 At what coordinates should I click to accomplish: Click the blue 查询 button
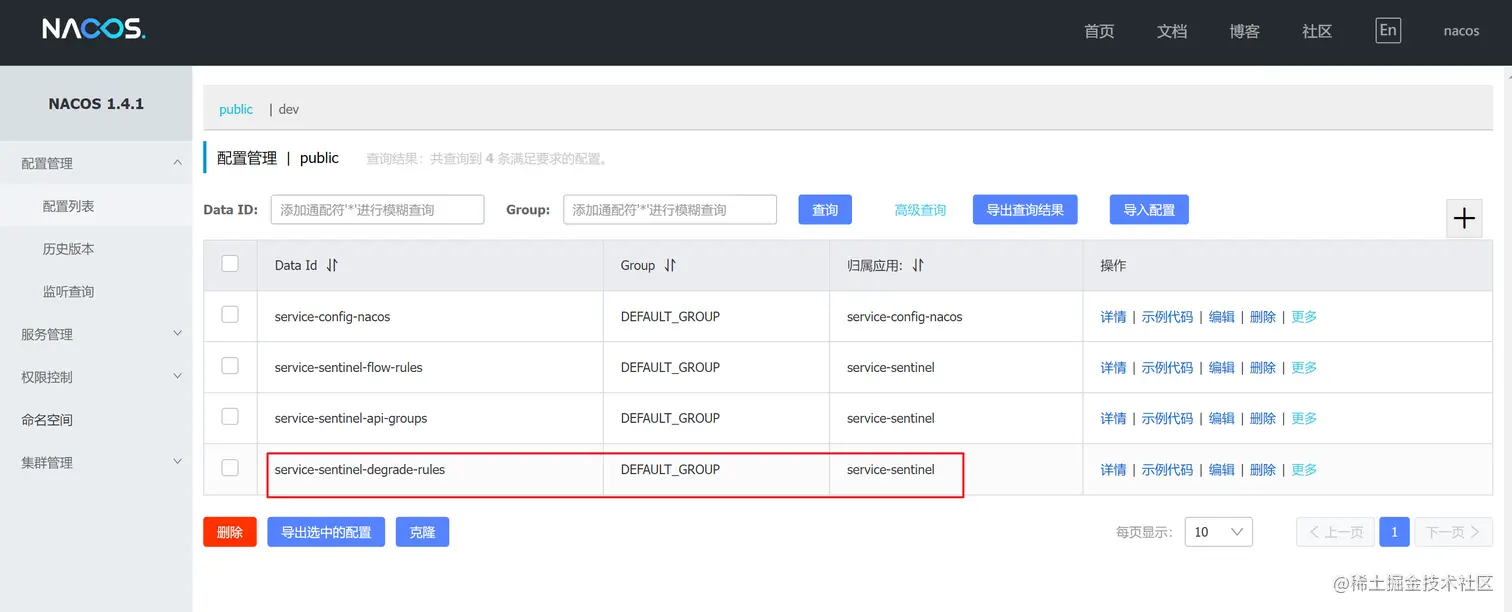tap(825, 210)
